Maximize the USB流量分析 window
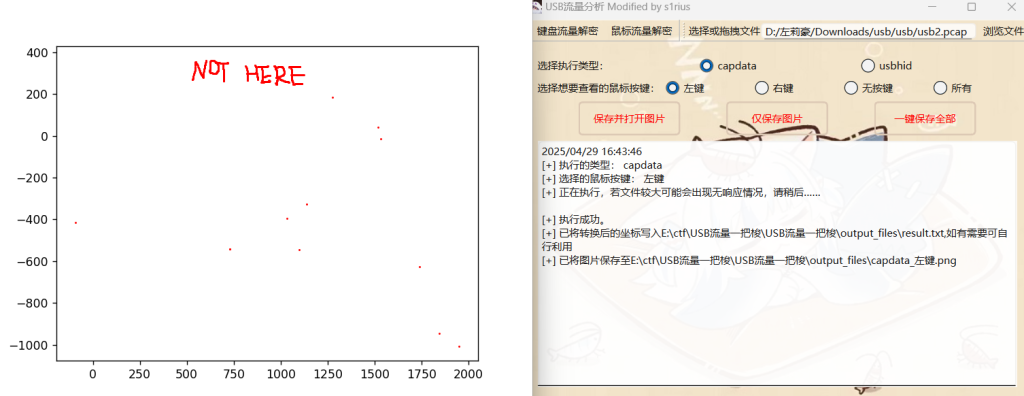Image resolution: width=1024 pixels, height=396 pixels. (971, 7)
